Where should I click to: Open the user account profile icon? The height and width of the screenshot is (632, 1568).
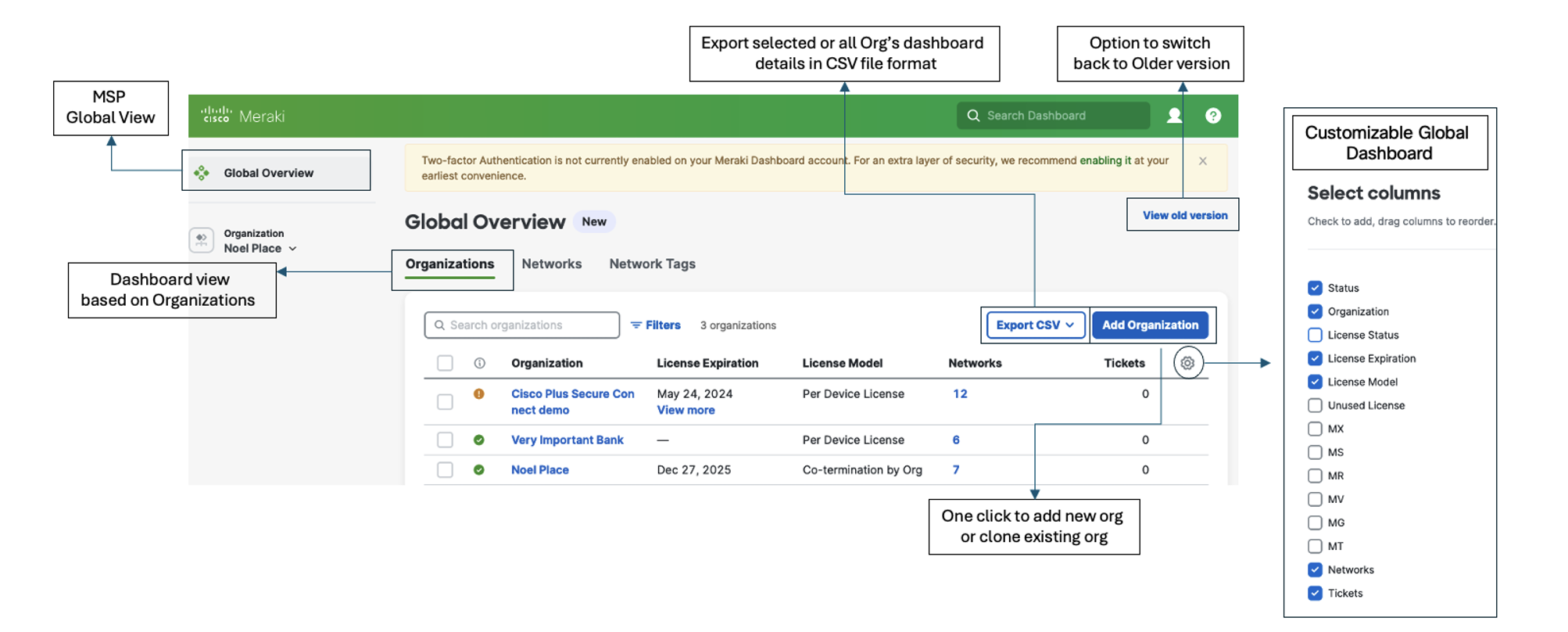pos(1174,116)
